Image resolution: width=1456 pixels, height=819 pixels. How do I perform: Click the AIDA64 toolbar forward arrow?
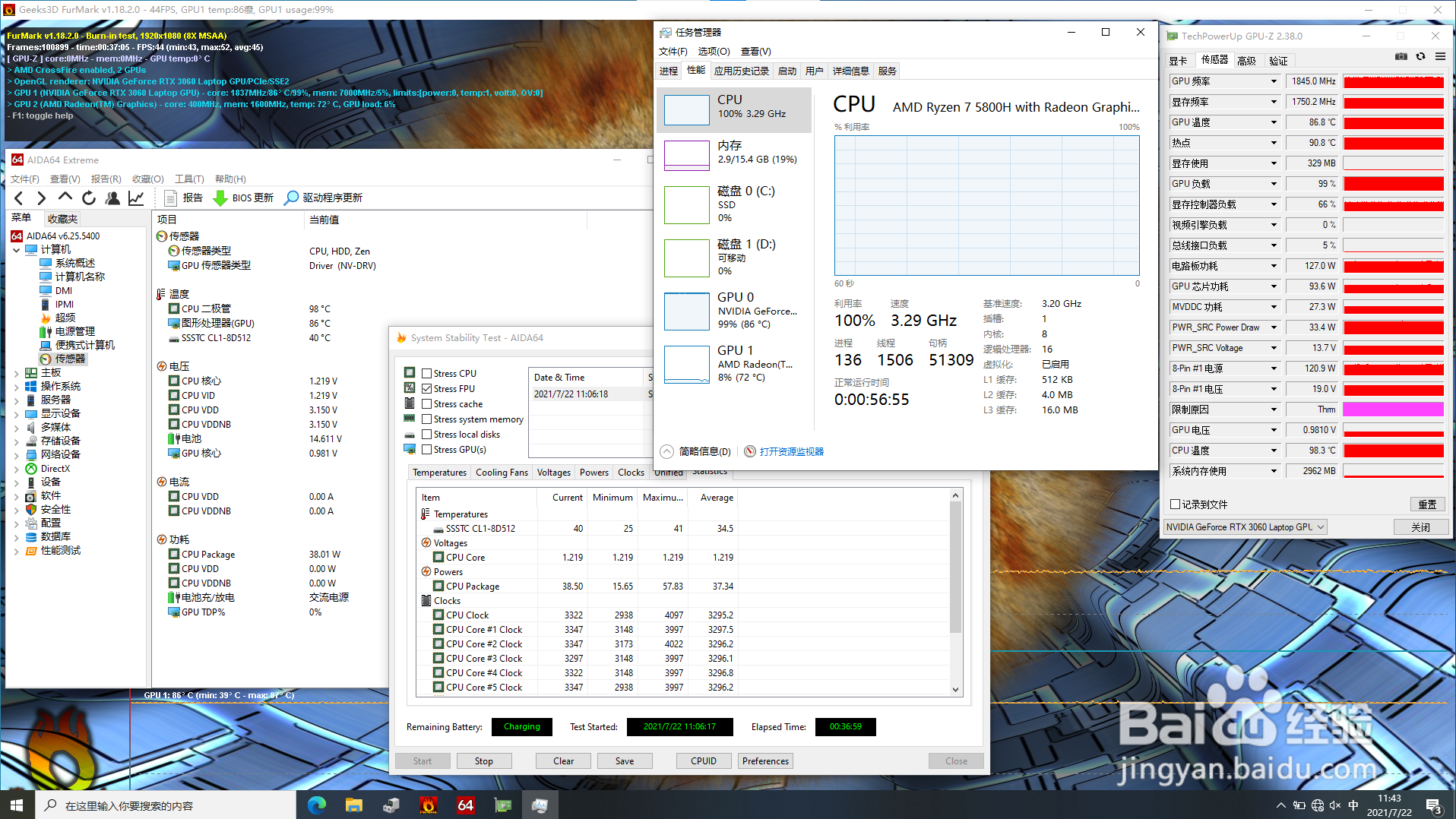coord(42,198)
